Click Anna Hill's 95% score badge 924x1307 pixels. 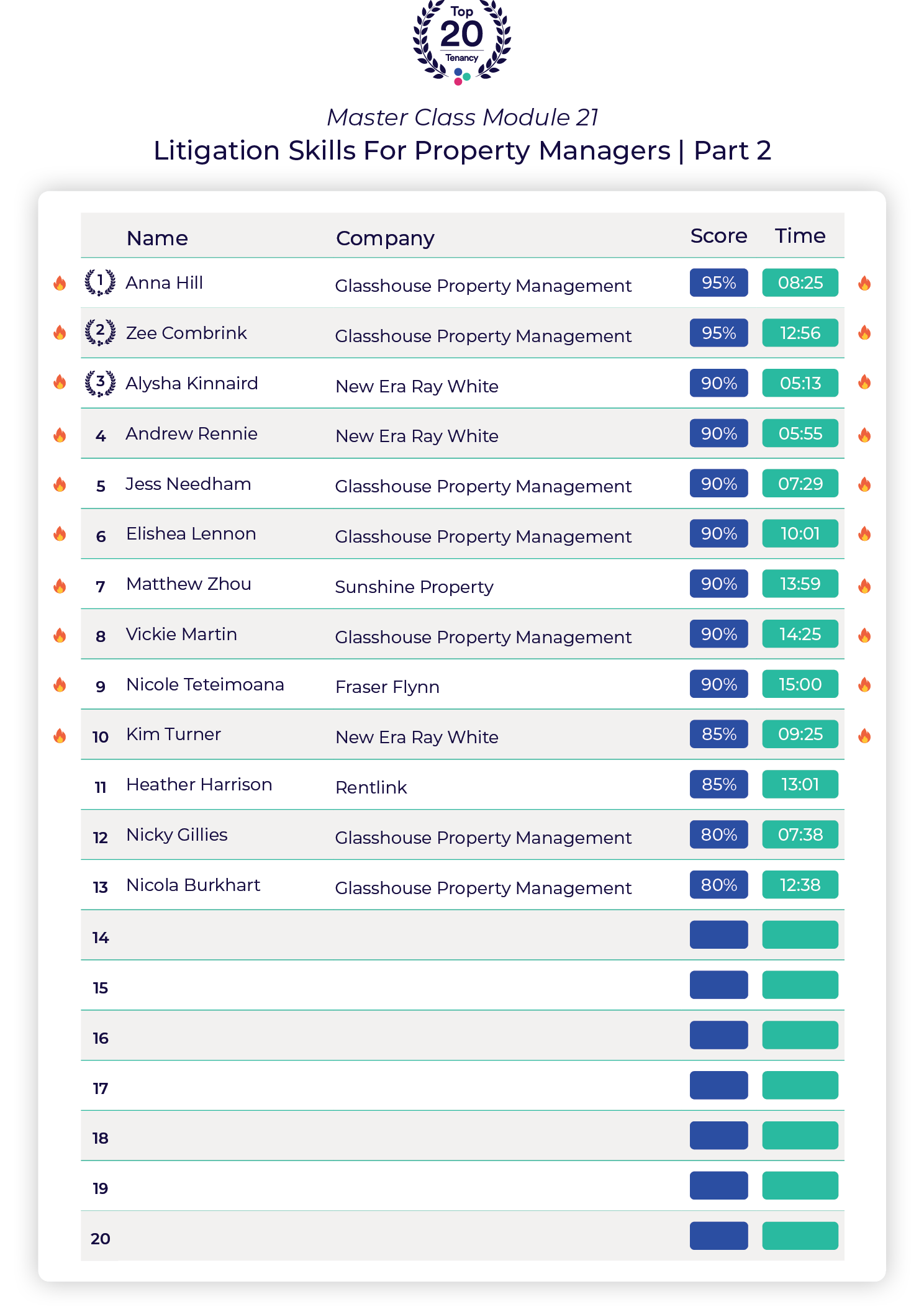(x=718, y=283)
